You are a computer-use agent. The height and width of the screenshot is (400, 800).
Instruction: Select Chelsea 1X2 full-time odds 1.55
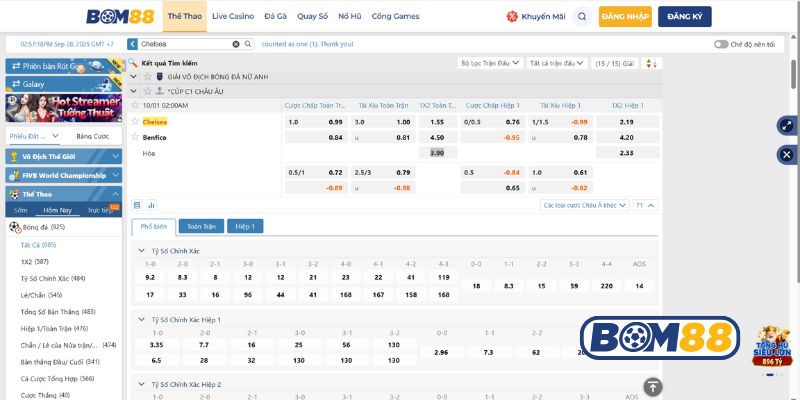pos(436,121)
